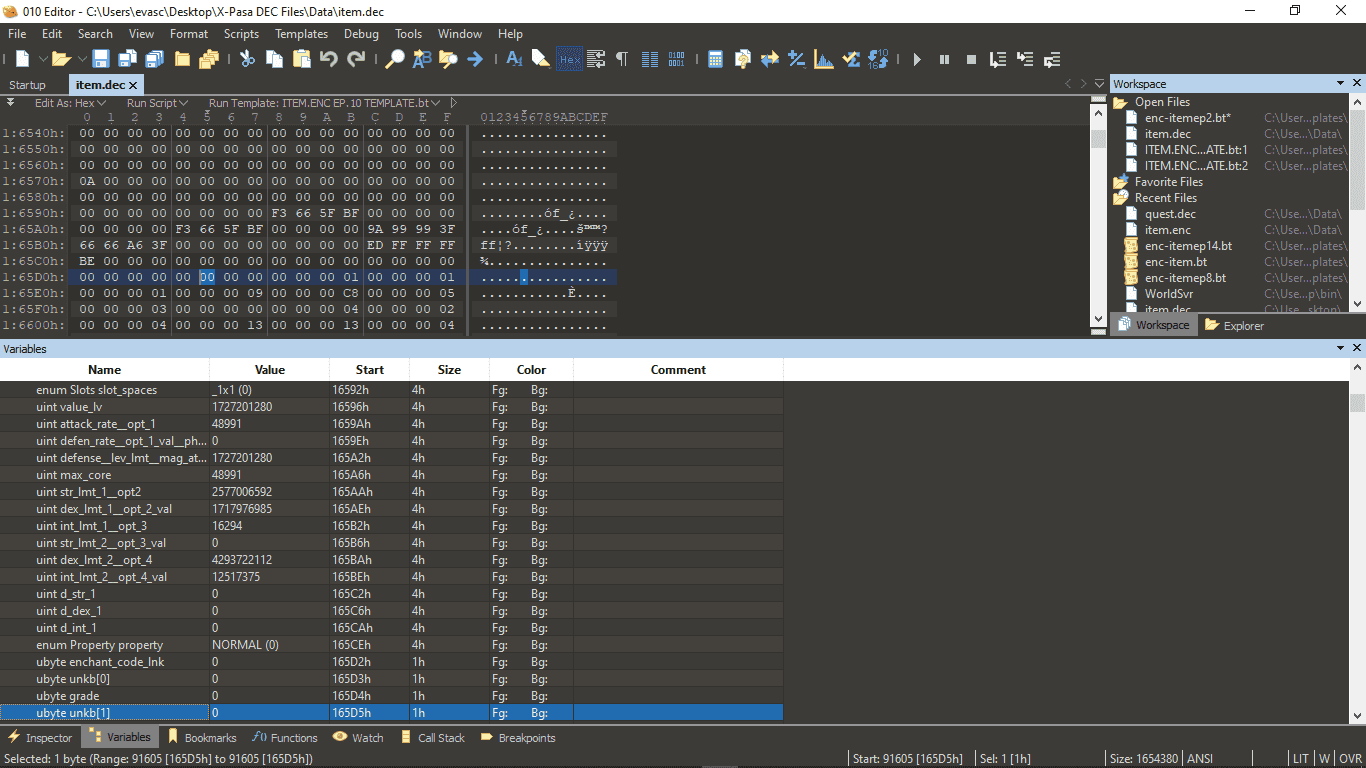Run the debug play button
This screenshot has height=768, width=1366.
[917, 59]
